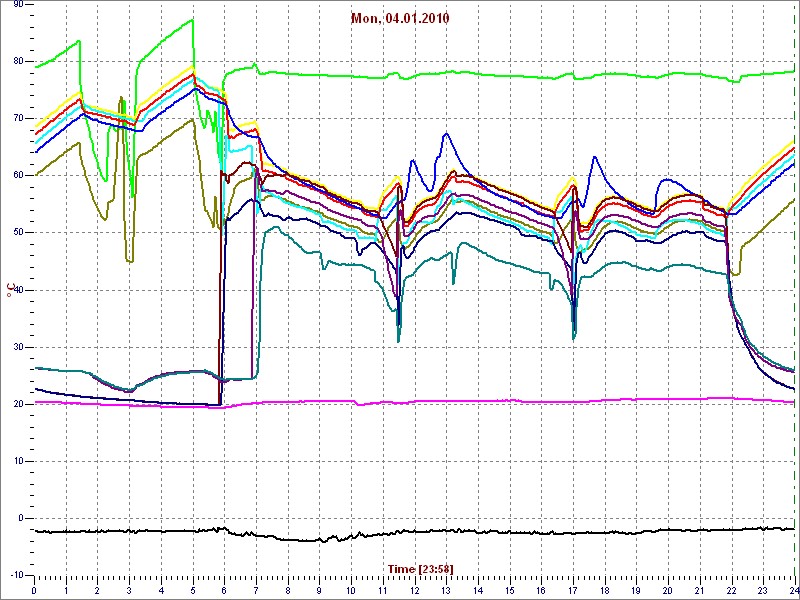The height and width of the screenshot is (600, 800).
Task: Click the chart date title 'Mon, 04.01.2010'
Action: [400, 19]
